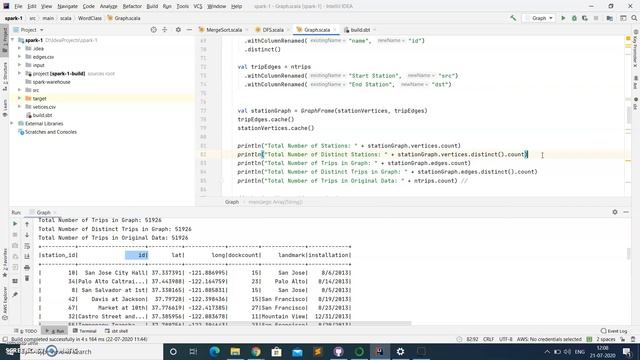Open the Navigate menu
This screenshot has width=640, height=360.
pyautogui.click(x=67, y=6)
